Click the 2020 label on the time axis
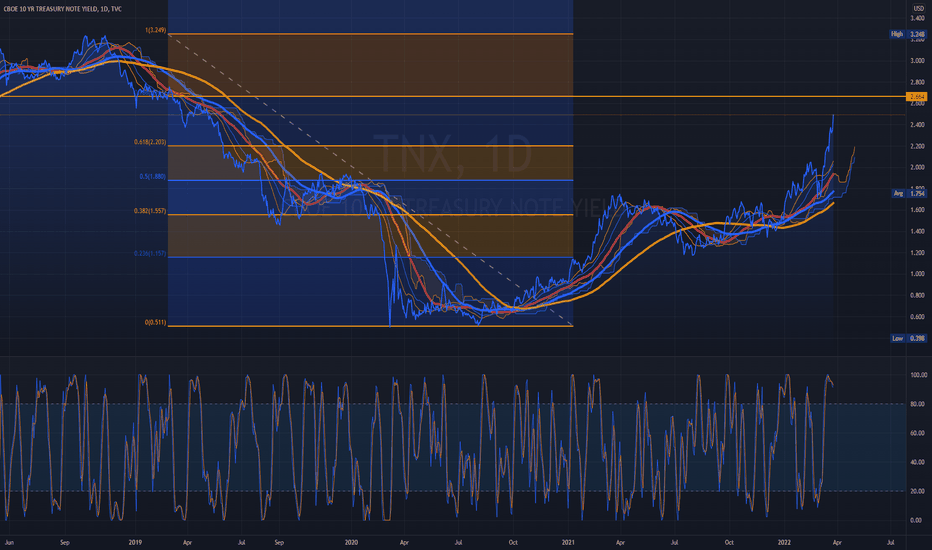Viewport: 932px width, 550px height. (x=351, y=542)
